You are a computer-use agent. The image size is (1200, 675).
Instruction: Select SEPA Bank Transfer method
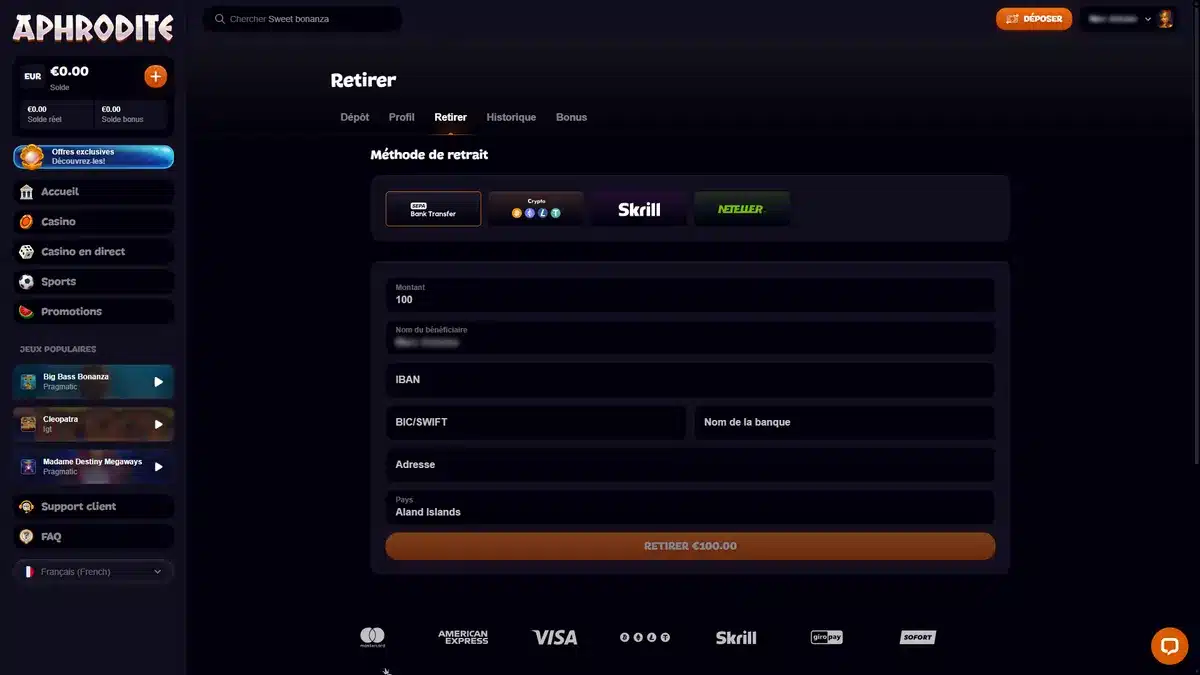coord(433,209)
